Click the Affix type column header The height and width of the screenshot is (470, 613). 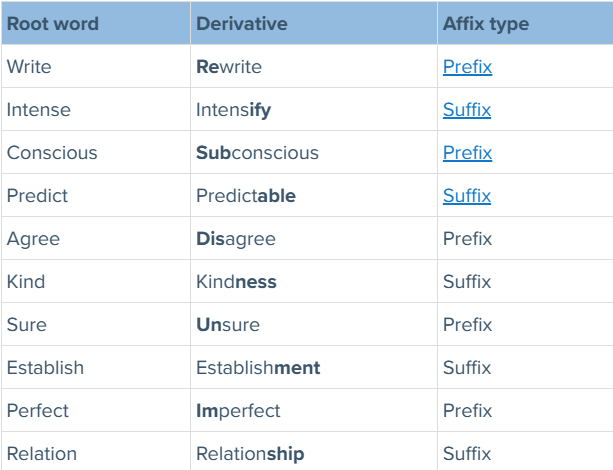pos(486,24)
